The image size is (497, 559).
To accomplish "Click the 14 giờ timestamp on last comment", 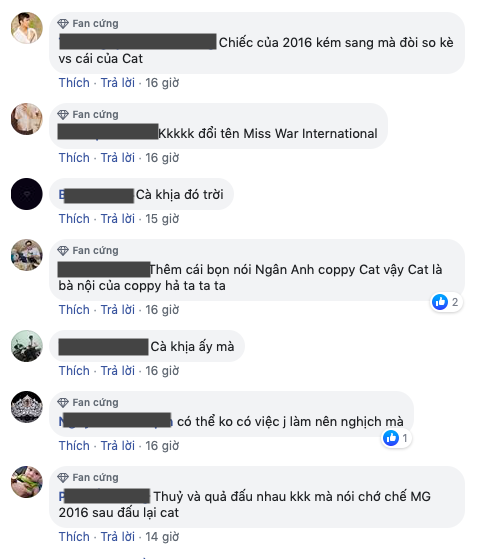I will (162, 537).
